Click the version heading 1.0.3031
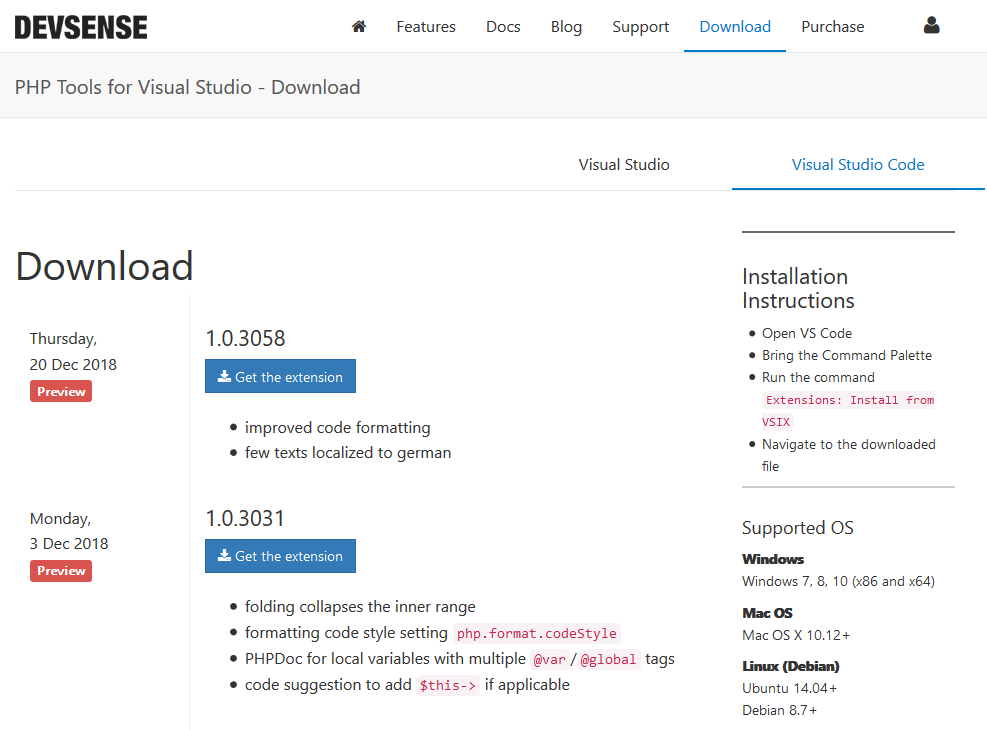 click(245, 519)
